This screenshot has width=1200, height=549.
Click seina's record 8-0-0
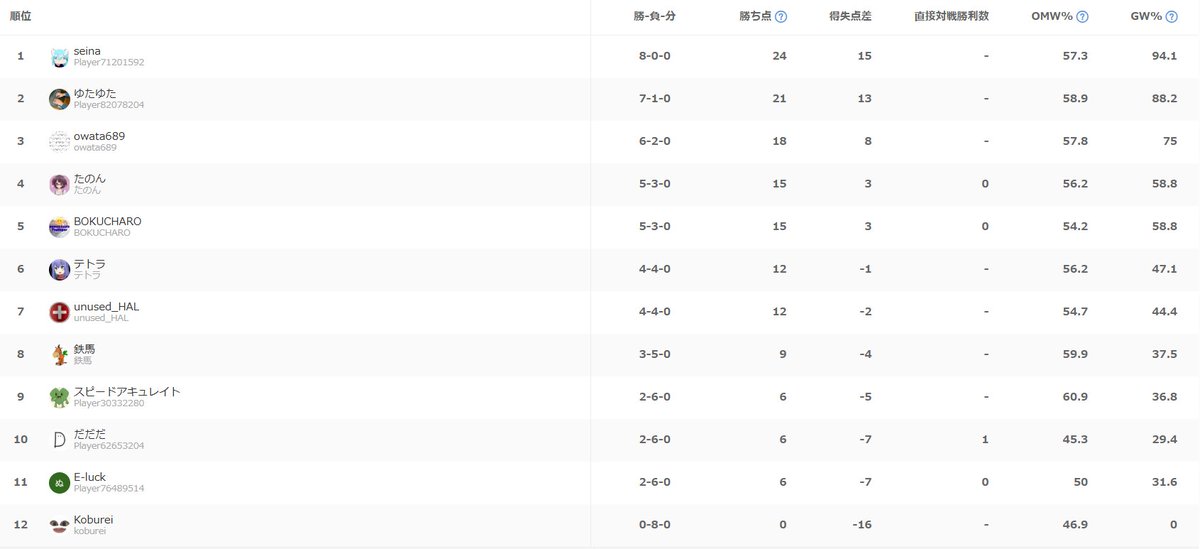click(654, 56)
